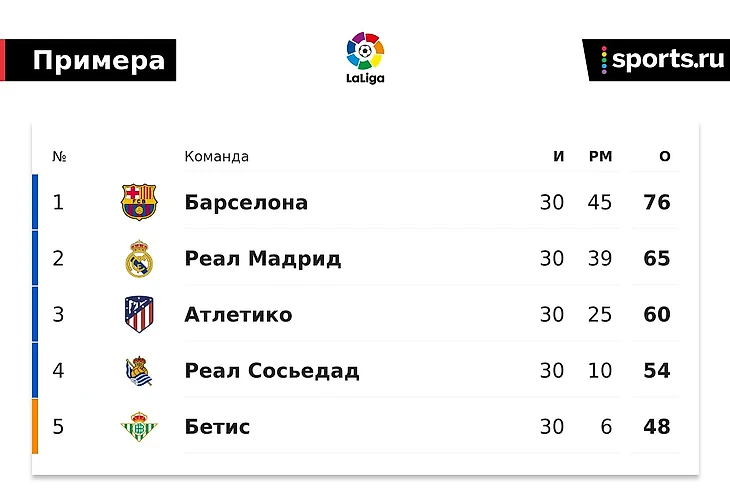Click the № position column header
The width and height of the screenshot is (730, 499).
tap(59, 156)
